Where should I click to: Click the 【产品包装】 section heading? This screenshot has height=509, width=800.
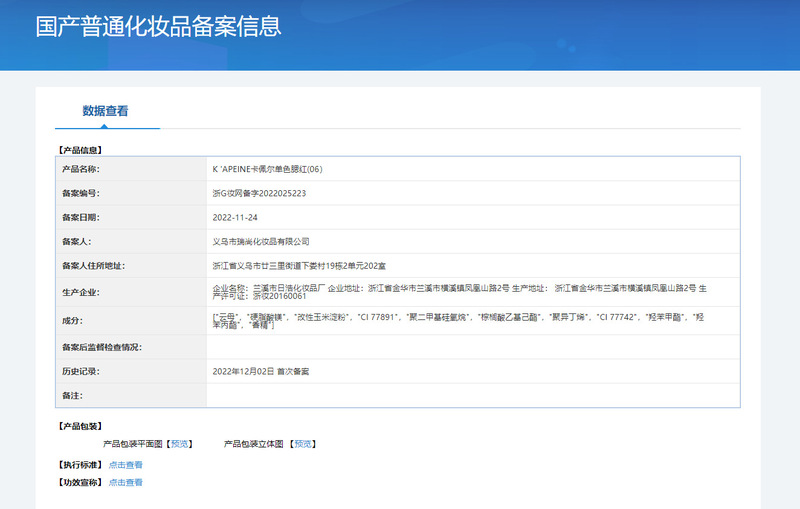[77, 426]
